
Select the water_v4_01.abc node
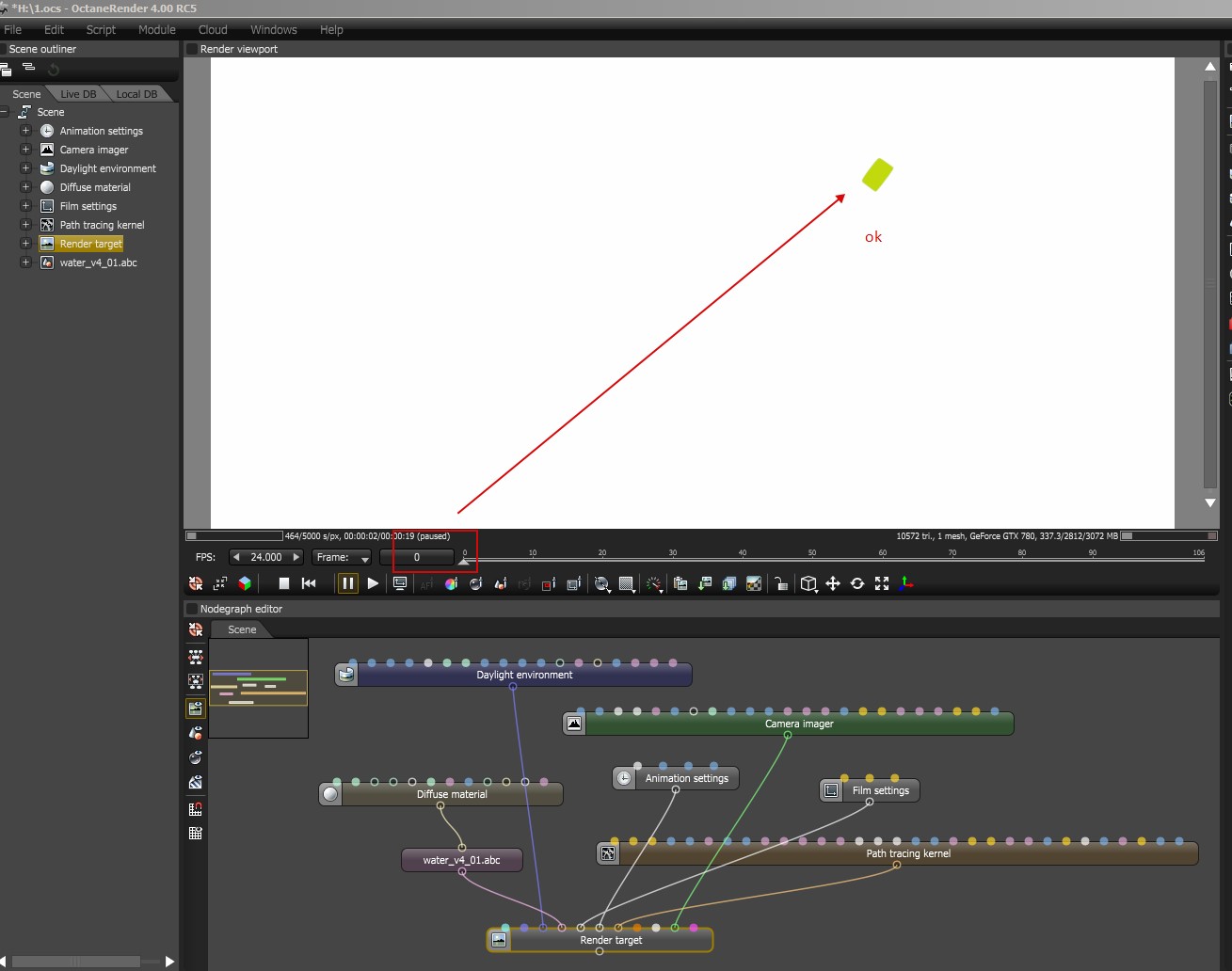tap(461, 860)
